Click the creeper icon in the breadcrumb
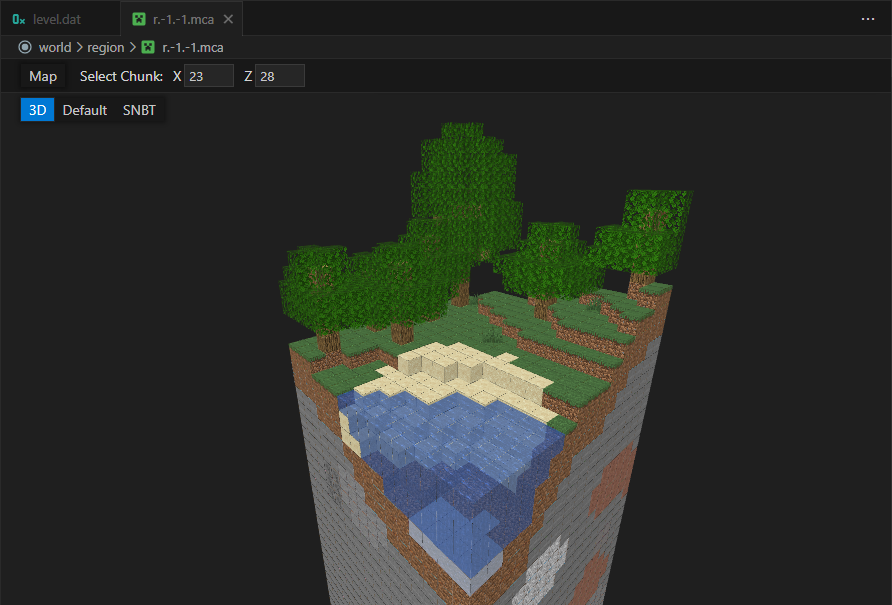892x605 pixels. tap(148, 47)
